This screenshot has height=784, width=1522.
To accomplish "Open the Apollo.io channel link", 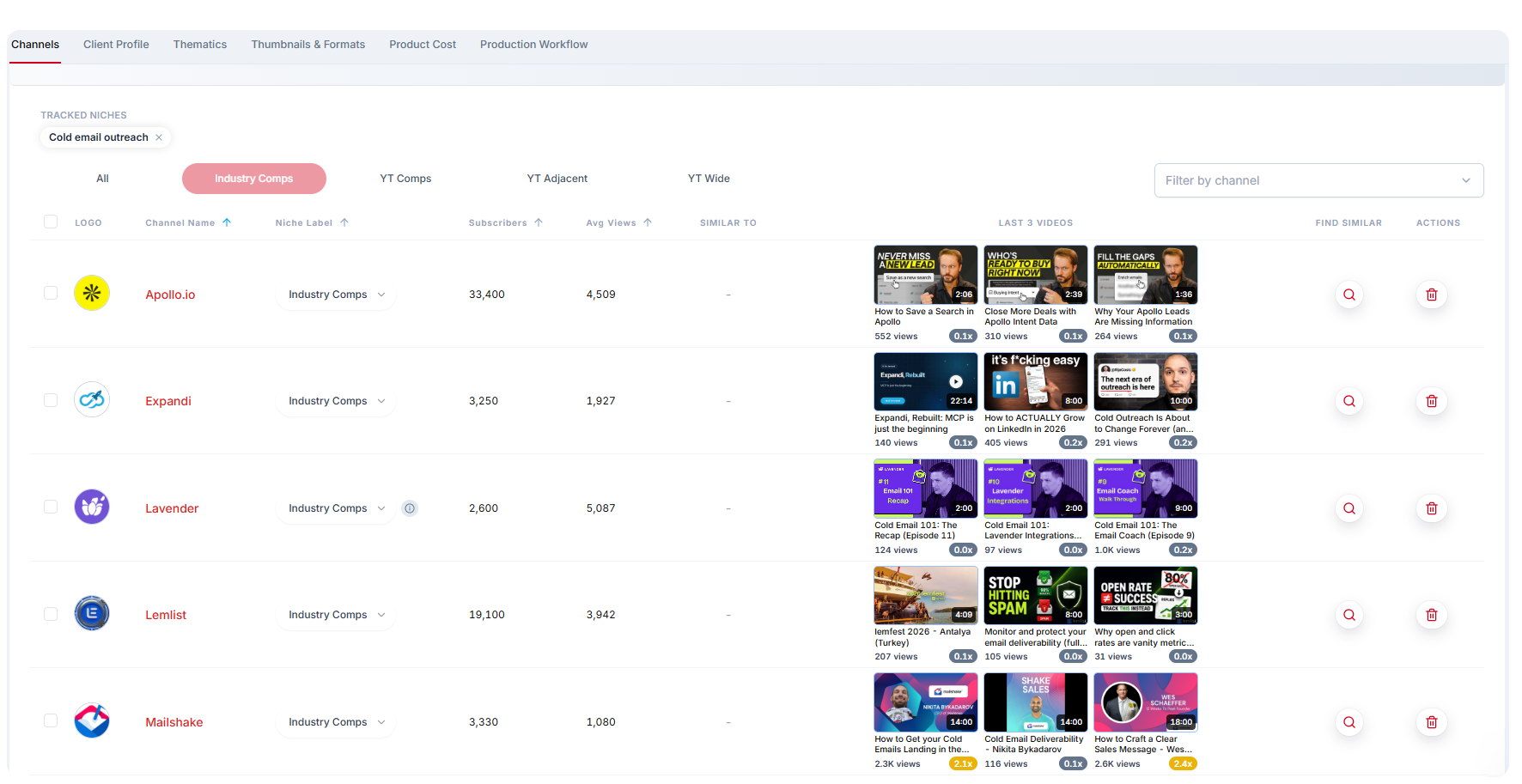I will [x=170, y=295].
